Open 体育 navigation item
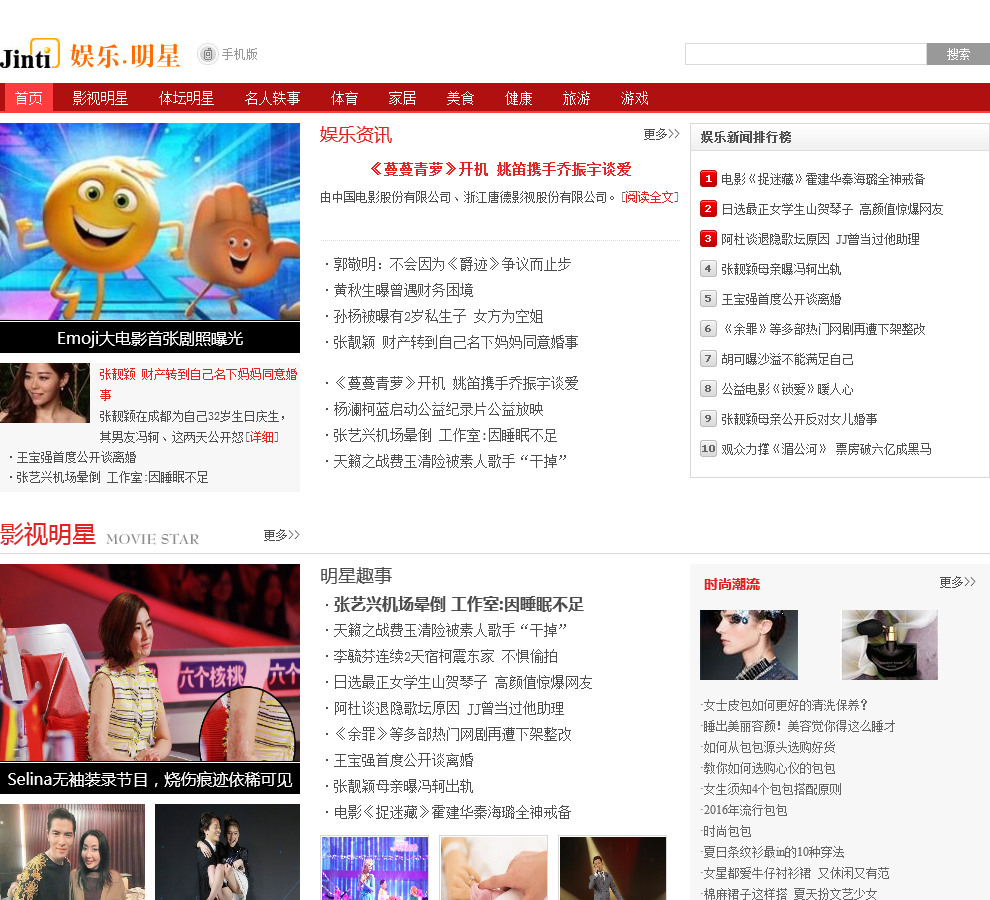The image size is (990, 900). [x=344, y=98]
